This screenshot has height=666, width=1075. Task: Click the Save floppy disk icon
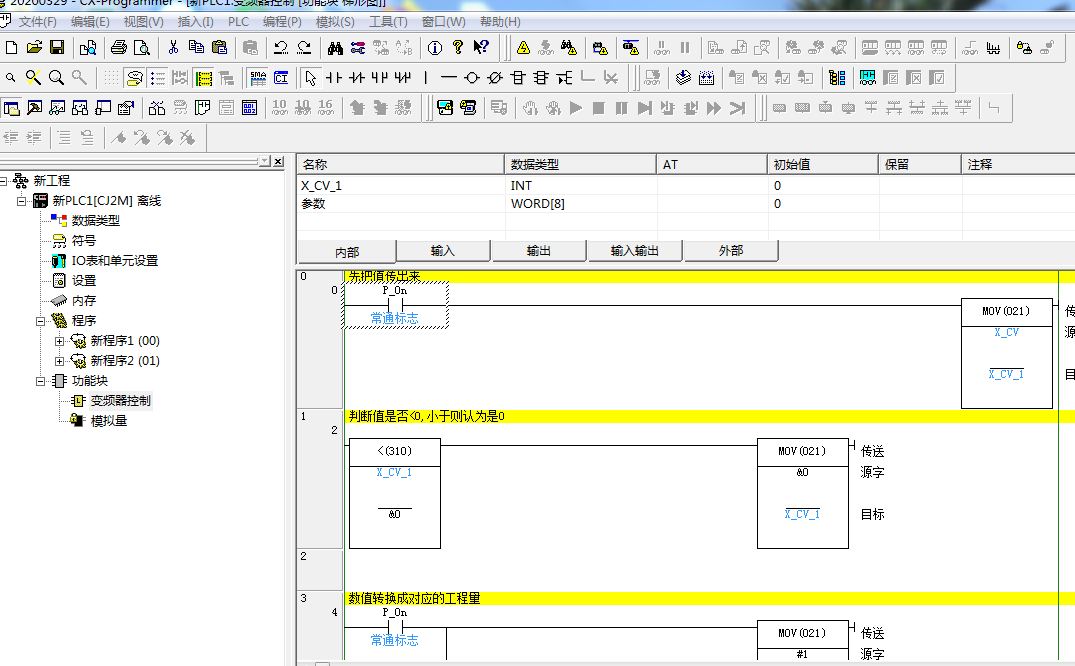[x=57, y=47]
